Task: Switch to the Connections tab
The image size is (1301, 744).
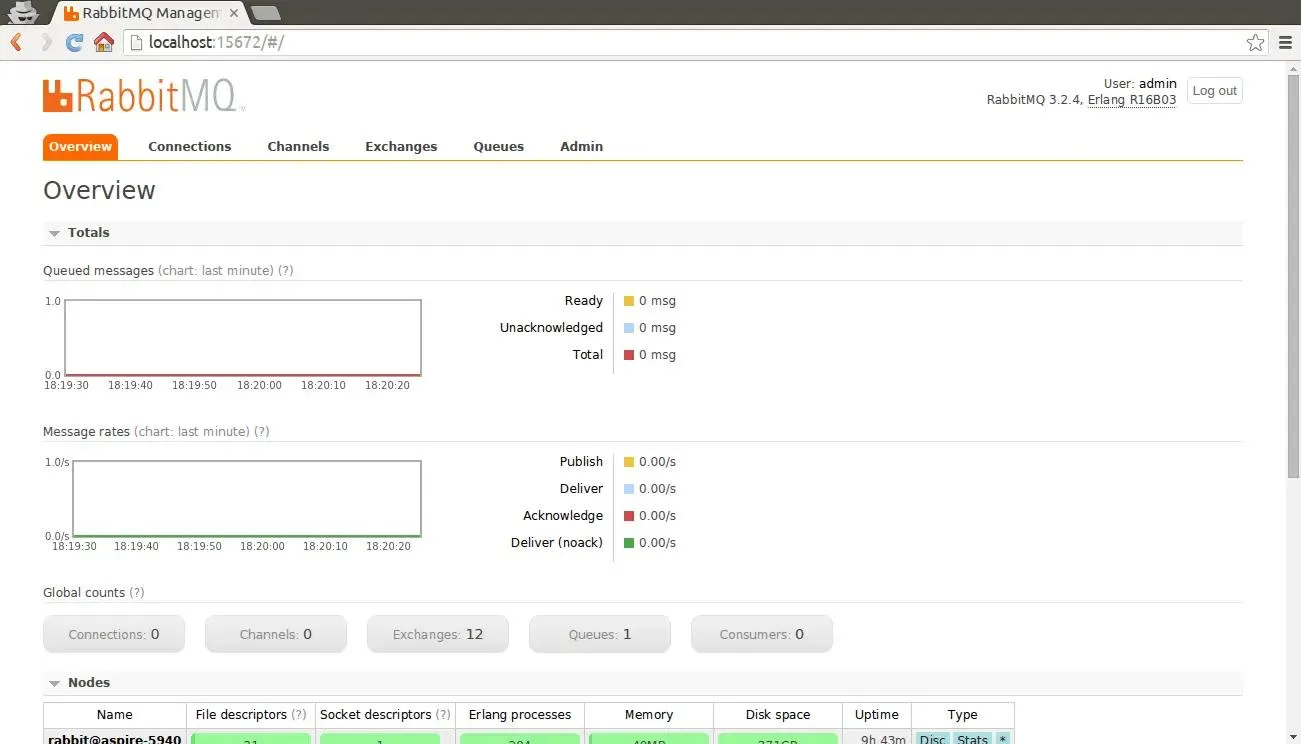Action: click(x=189, y=146)
